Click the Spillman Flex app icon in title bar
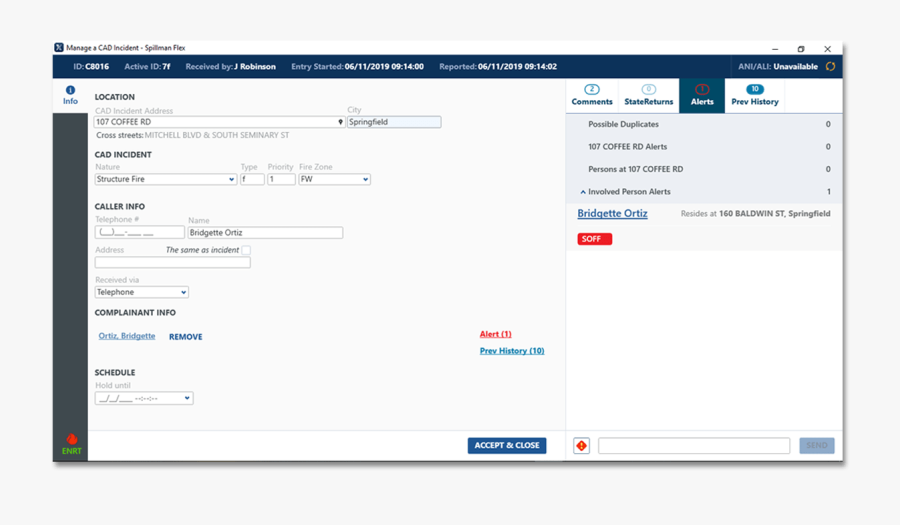The image size is (900, 525). click(x=59, y=48)
